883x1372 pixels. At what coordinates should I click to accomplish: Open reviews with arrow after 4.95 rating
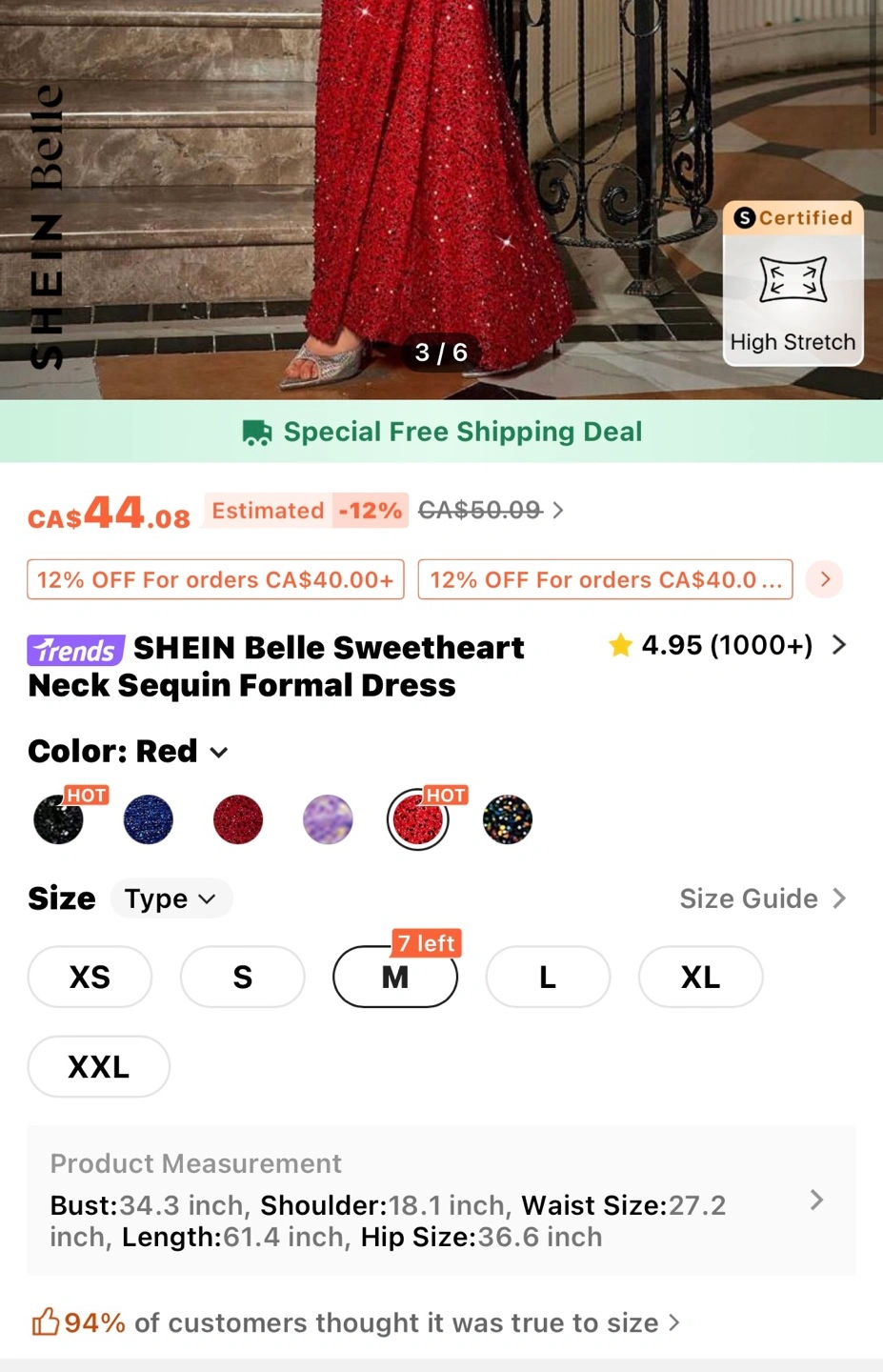tap(839, 645)
